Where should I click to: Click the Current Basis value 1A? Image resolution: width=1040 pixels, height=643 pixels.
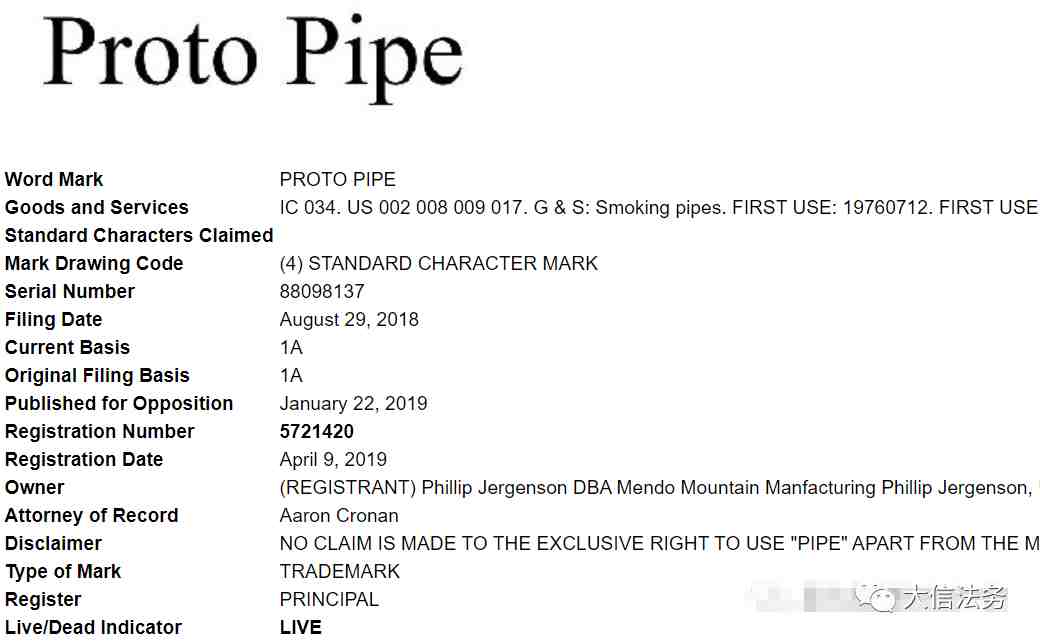point(291,347)
